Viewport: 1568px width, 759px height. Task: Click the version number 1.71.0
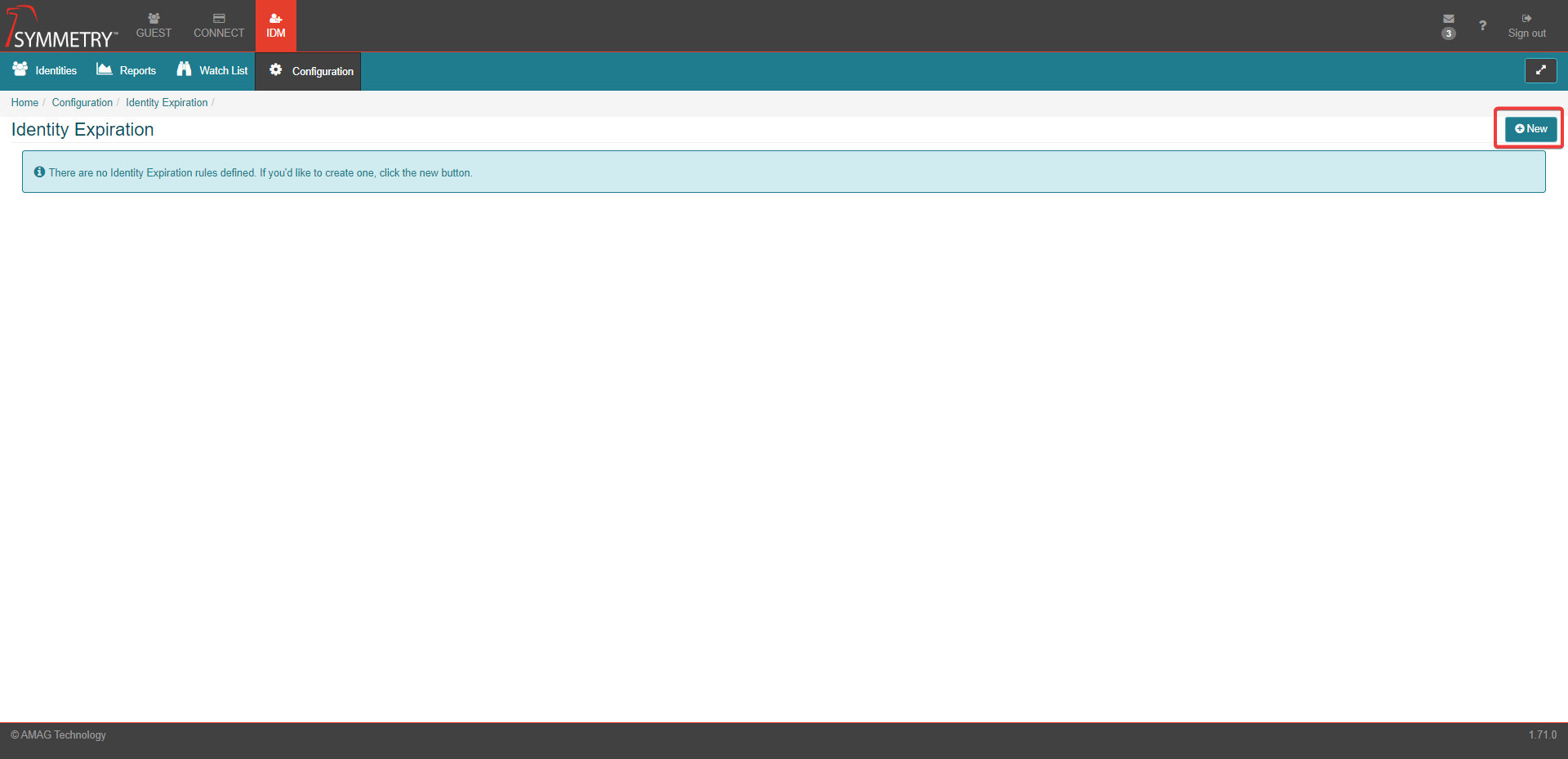pyautogui.click(x=1542, y=735)
